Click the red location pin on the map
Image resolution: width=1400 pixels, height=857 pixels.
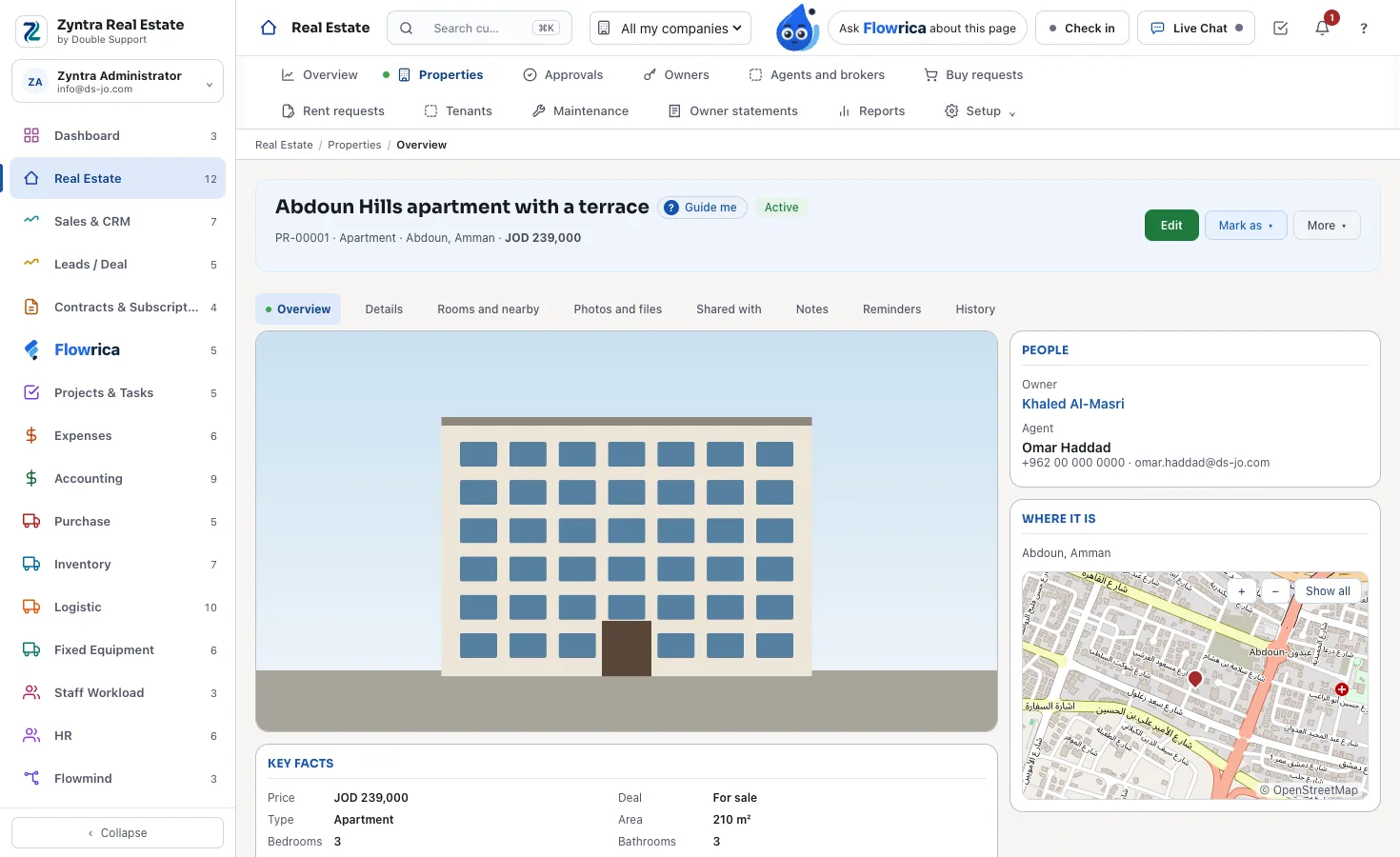[x=1195, y=679]
